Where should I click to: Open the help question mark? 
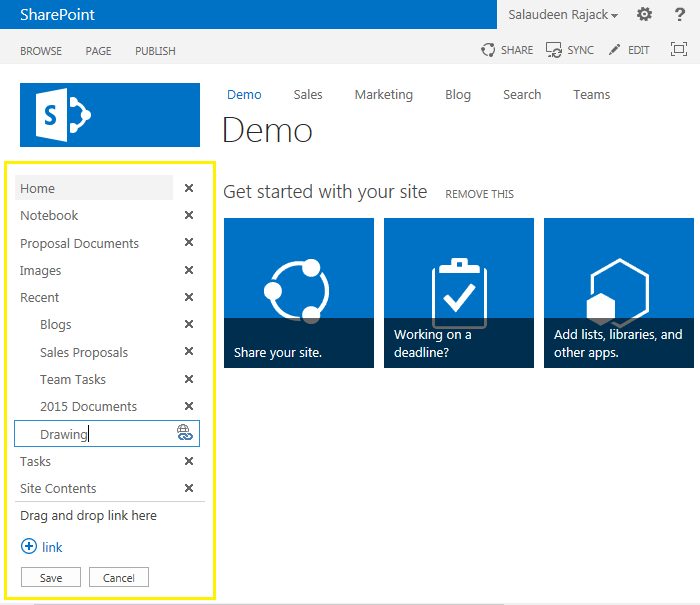tap(679, 14)
